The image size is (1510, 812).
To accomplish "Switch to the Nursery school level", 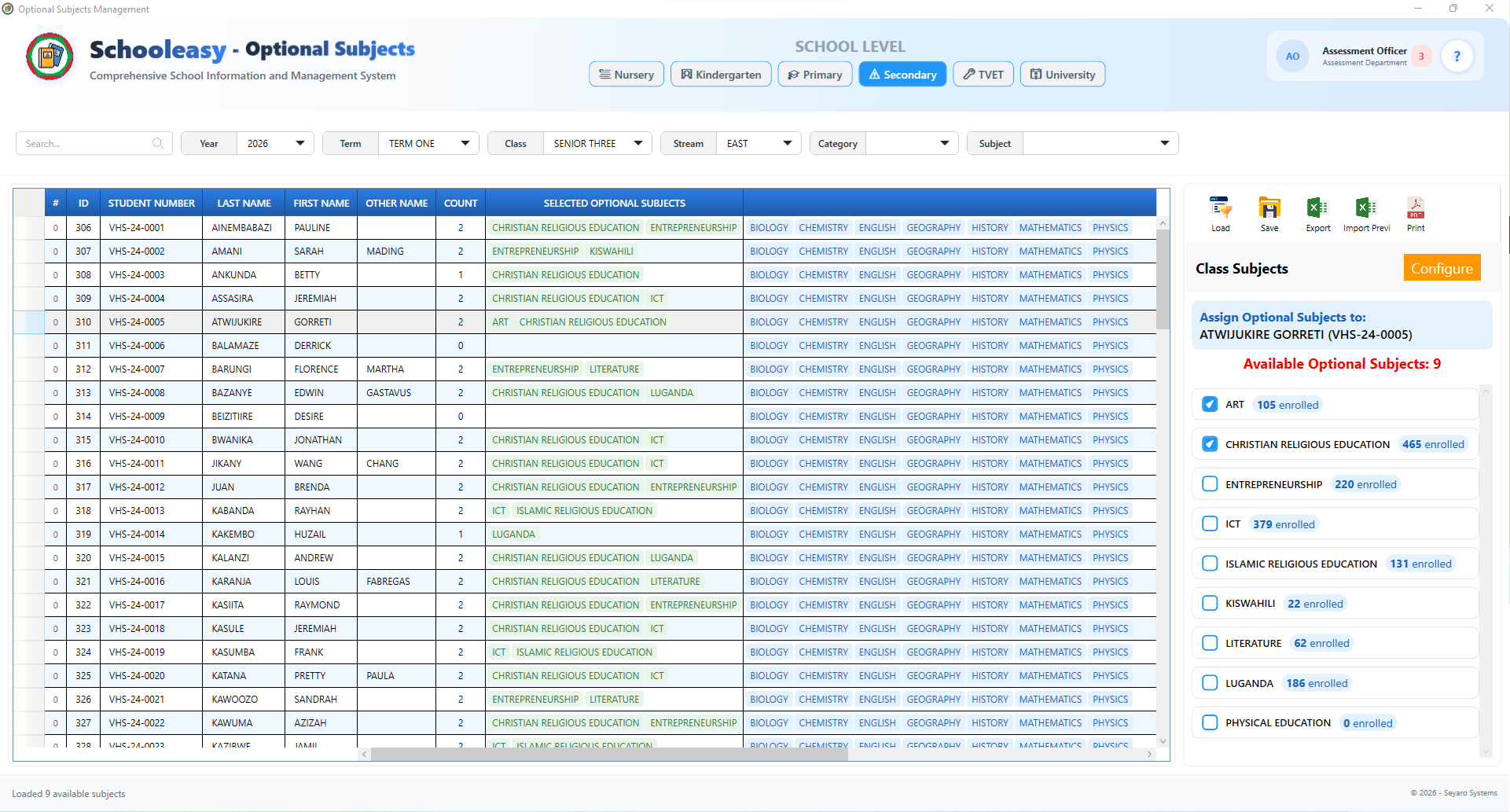I will (626, 75).
